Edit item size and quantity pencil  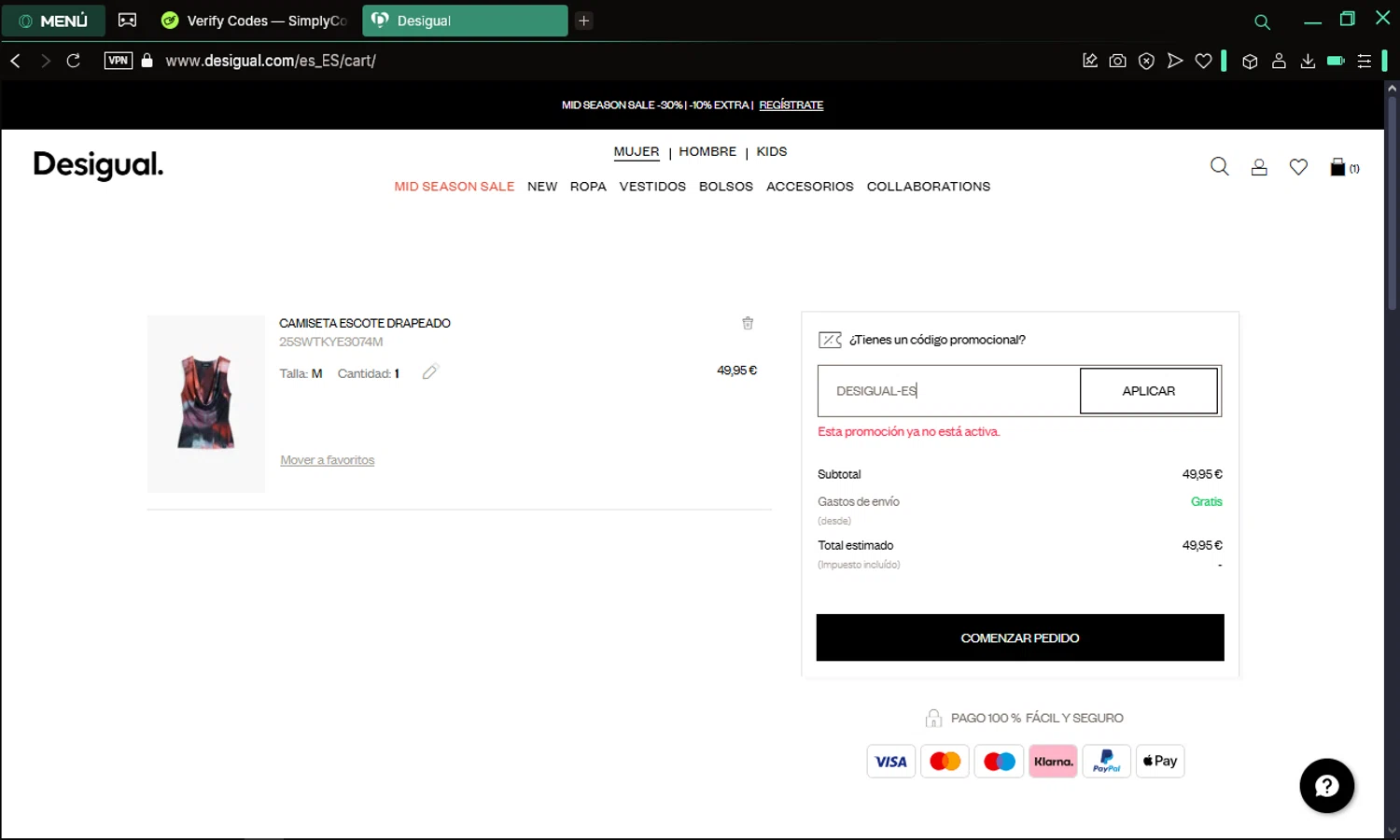[x=430, y=372]
